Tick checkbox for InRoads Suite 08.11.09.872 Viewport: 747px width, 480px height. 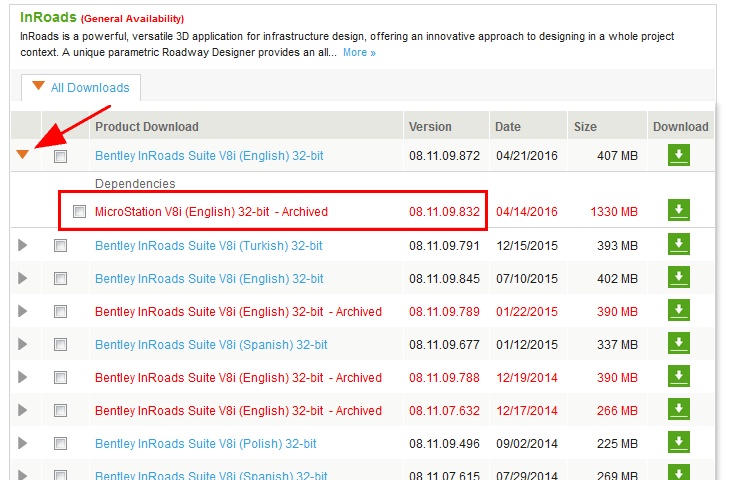[61, 156]
